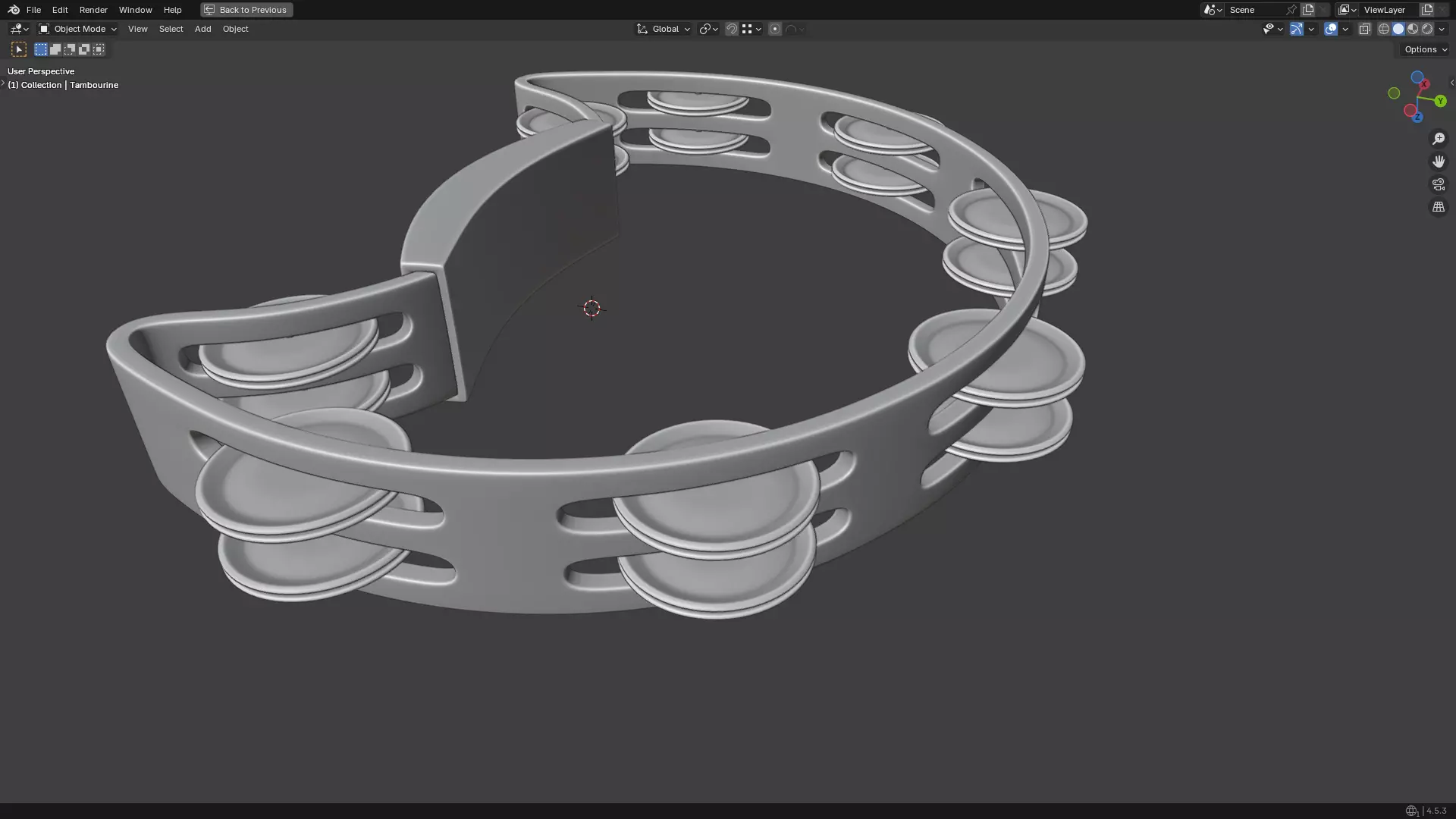Expand the Options dropdown
1456x819 pixels.
click(1425, 49)
